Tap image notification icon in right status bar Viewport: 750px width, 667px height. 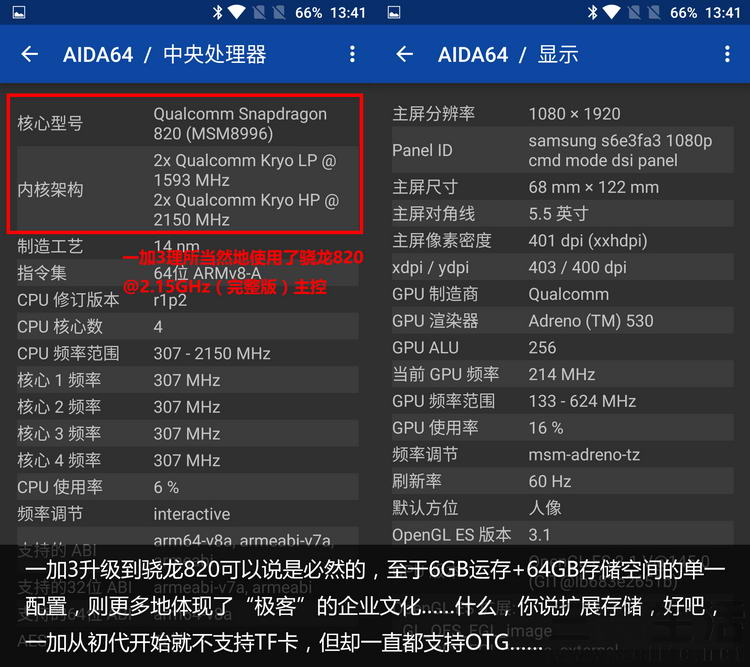[394, 12]
